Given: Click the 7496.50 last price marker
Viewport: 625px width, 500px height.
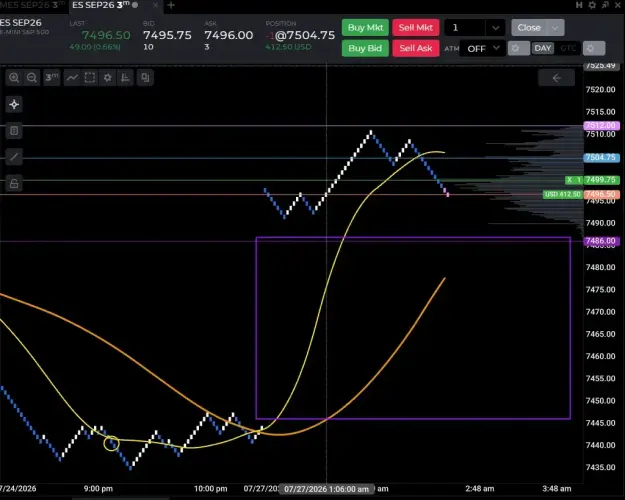Looking at the screenshot, I should tap(601, 195).
